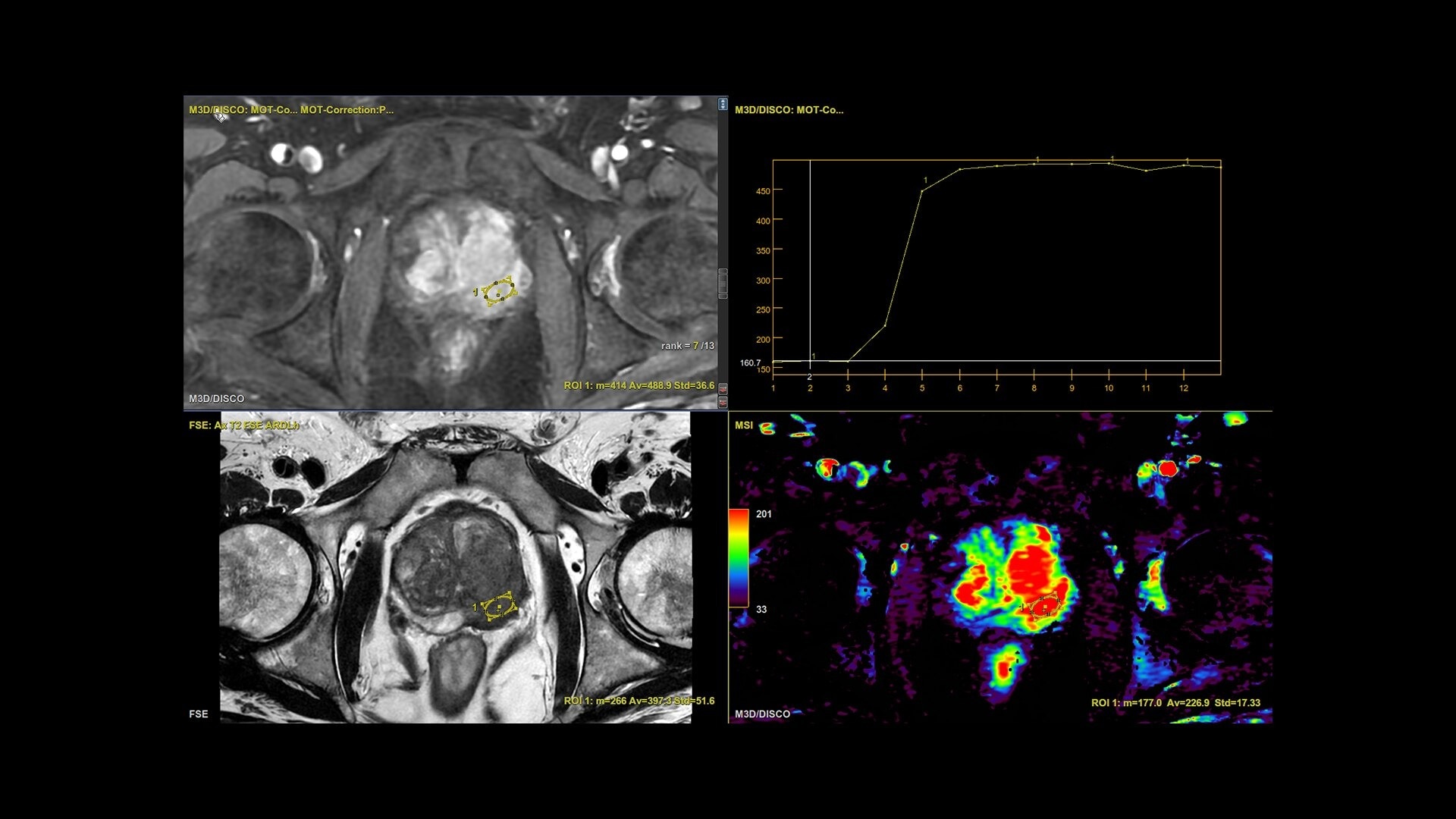Click the rank = 7/13 indicator
Screen dimensions: 1456x819
point(687,346)
